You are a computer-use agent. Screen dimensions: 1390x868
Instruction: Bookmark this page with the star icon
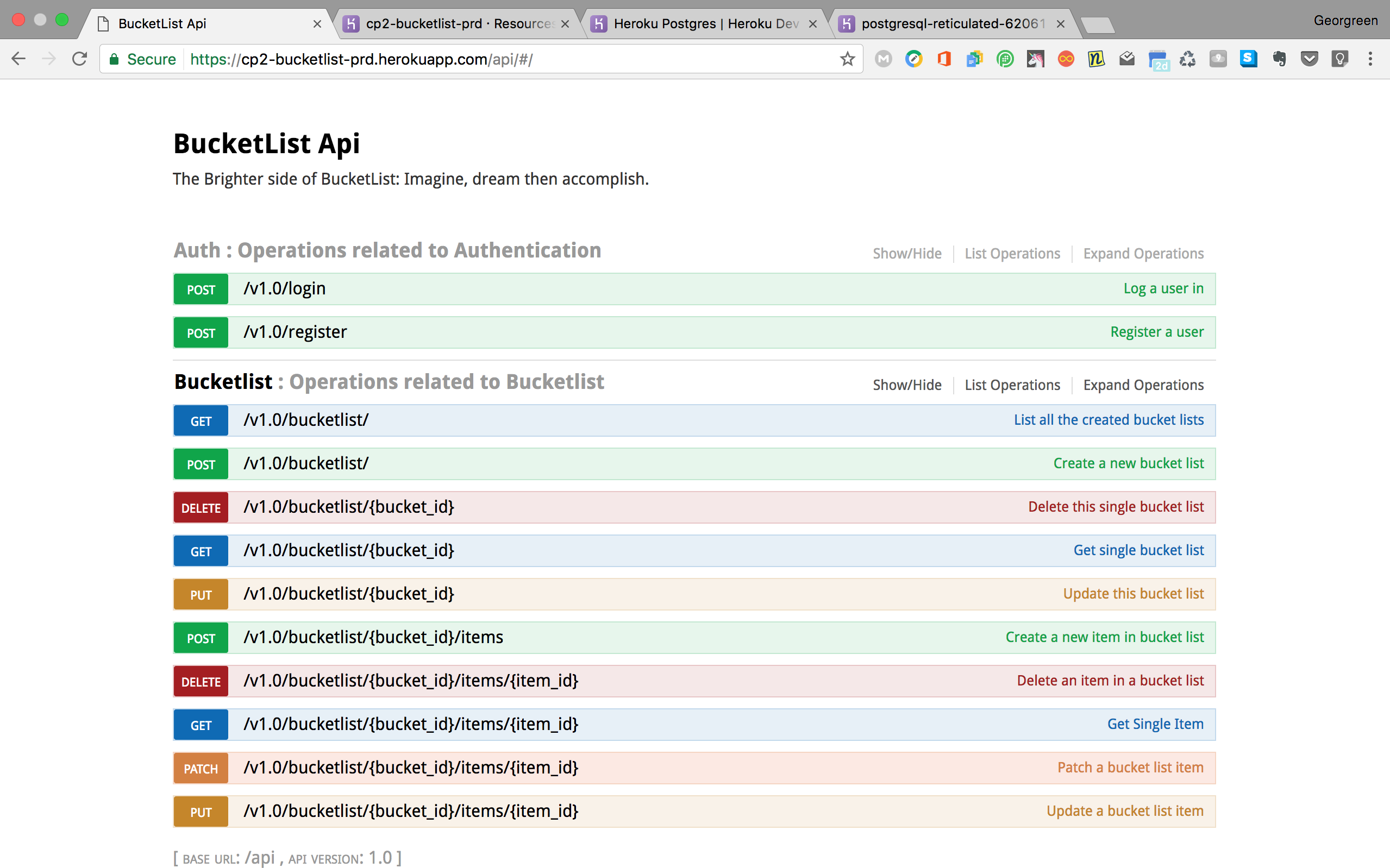pos(848,59)
